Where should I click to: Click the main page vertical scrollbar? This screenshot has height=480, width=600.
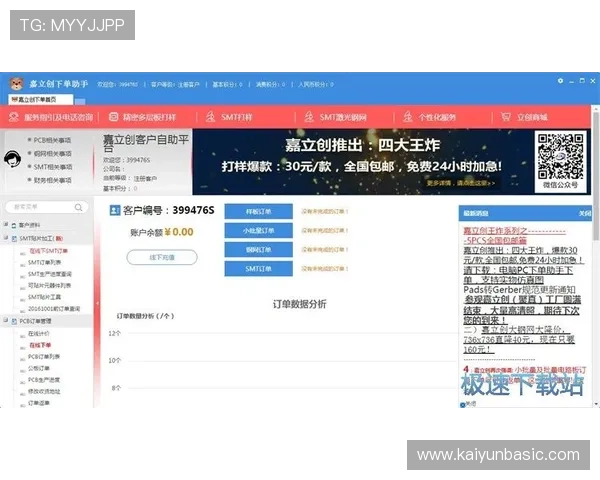coord(596,176)
